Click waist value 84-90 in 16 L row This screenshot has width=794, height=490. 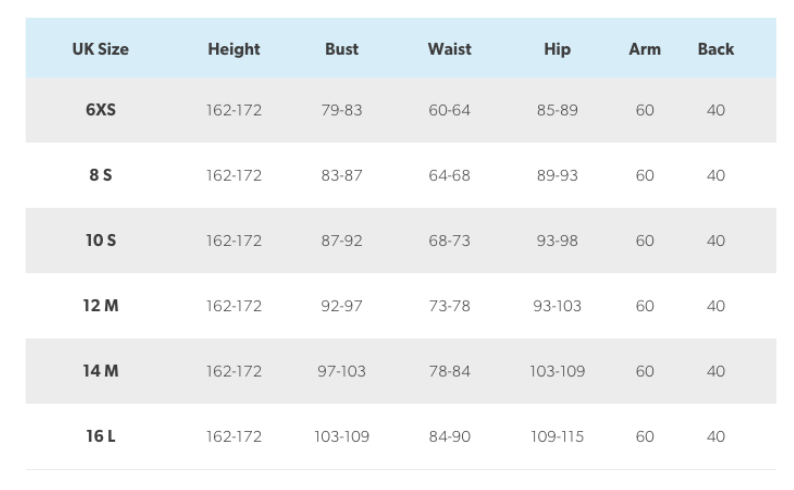coord(449,437)
